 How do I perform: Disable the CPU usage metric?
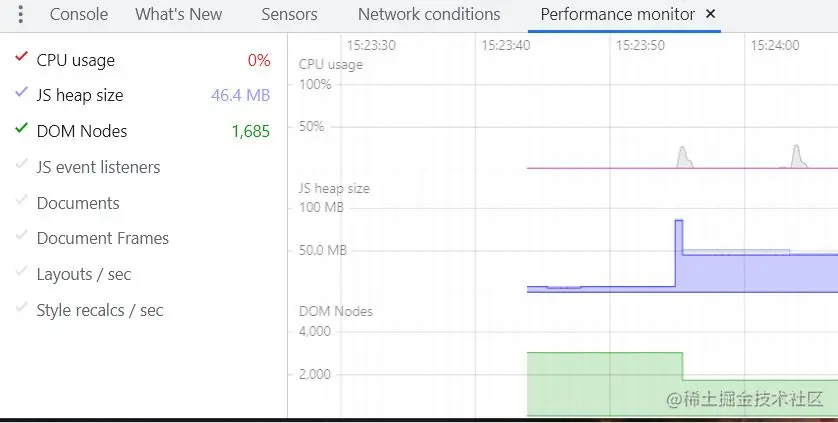click(22, 59)
